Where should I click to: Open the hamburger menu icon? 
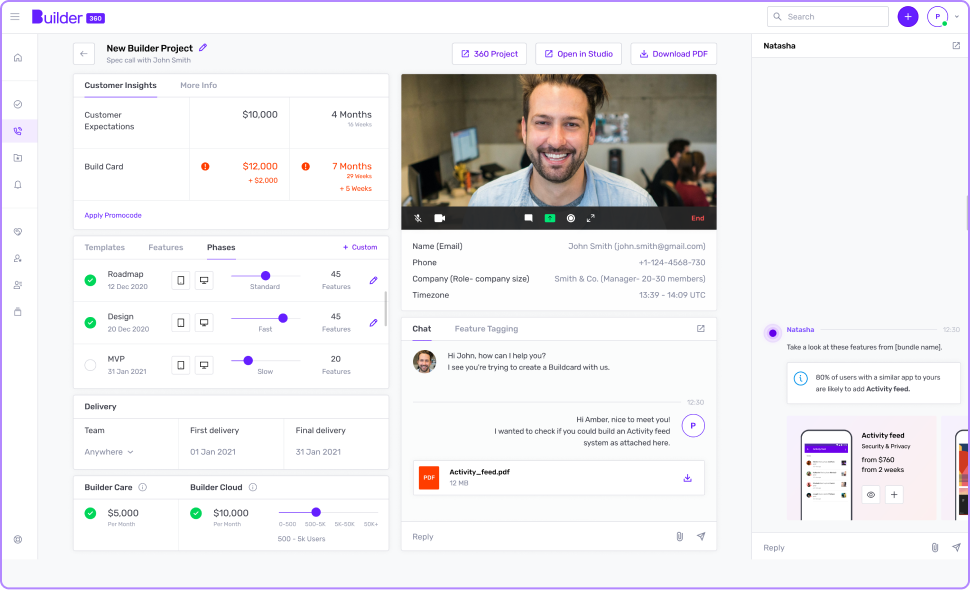tap(15, 17)
